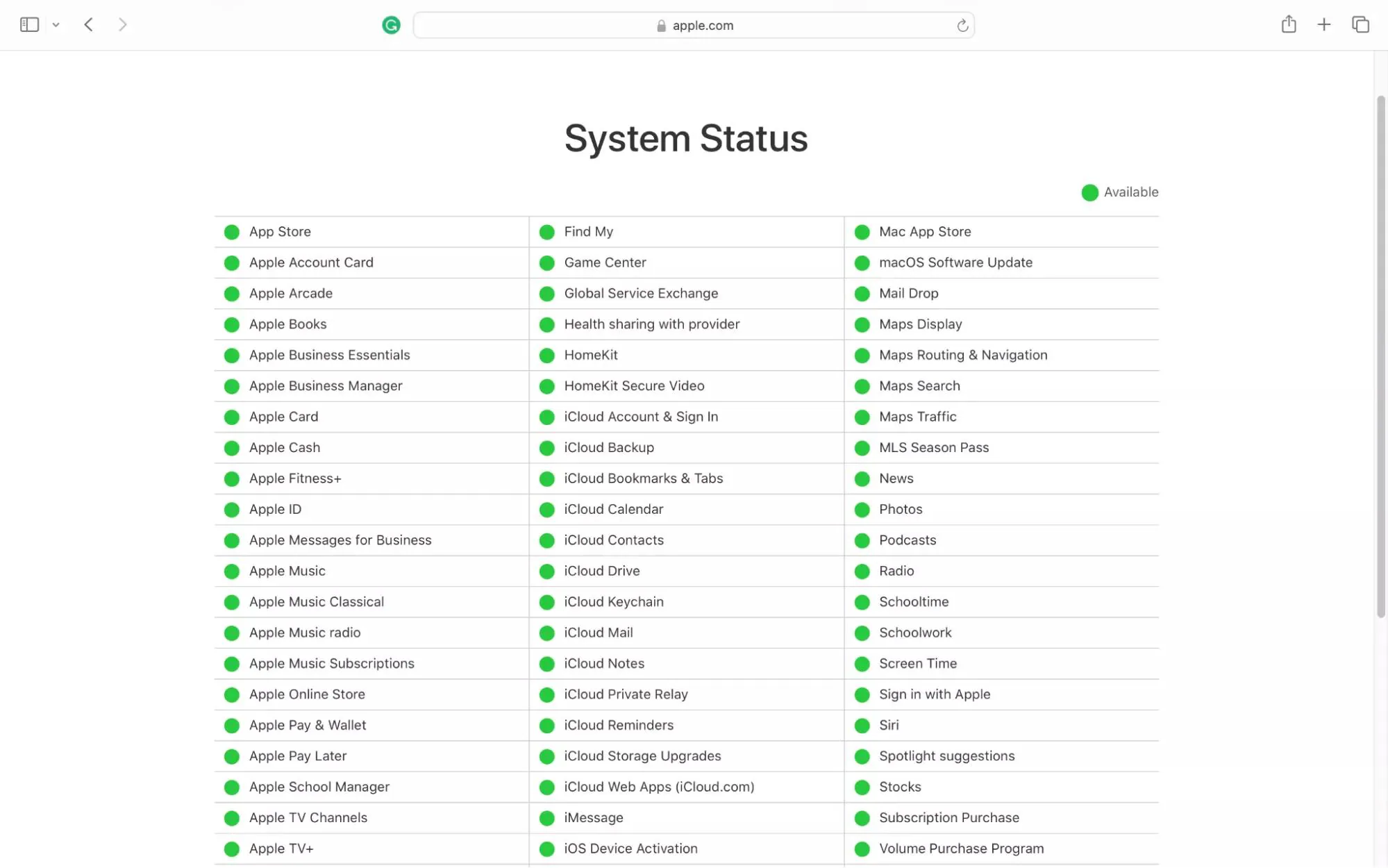
Task: Select the Apple Fitness+ entry
Action: click(295, 478)
